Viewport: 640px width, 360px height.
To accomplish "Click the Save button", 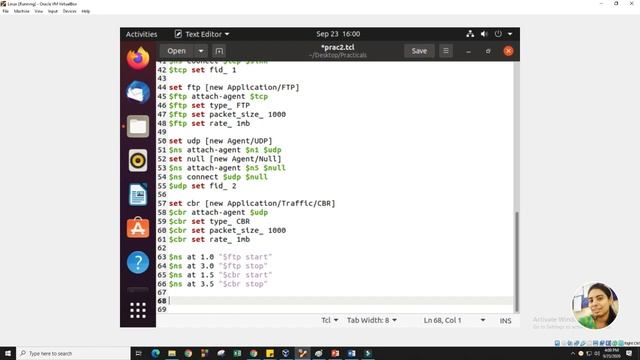I will 419,51.
